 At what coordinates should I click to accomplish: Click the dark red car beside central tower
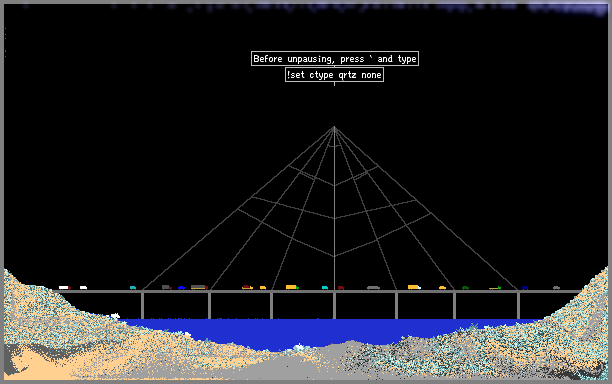pos(341,288)
